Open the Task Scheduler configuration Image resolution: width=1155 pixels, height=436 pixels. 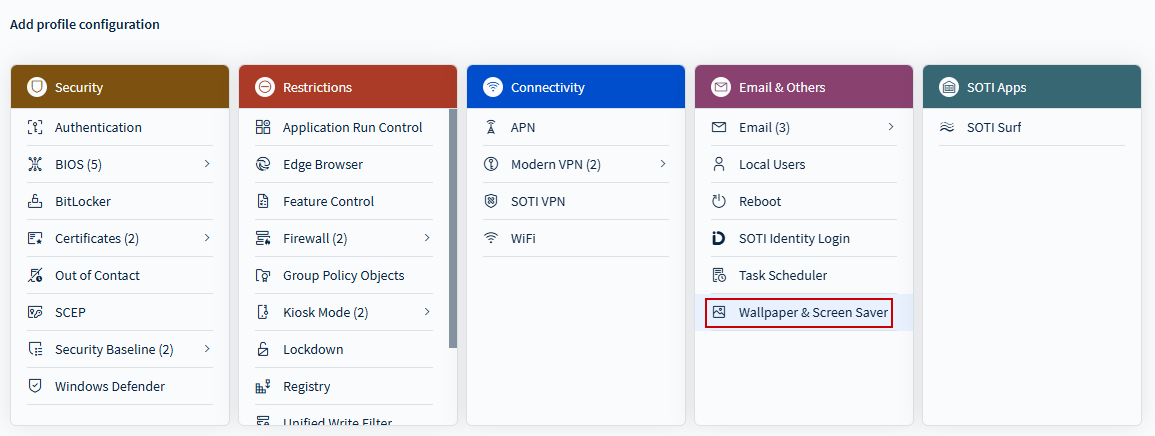click(x=782, y=276)
